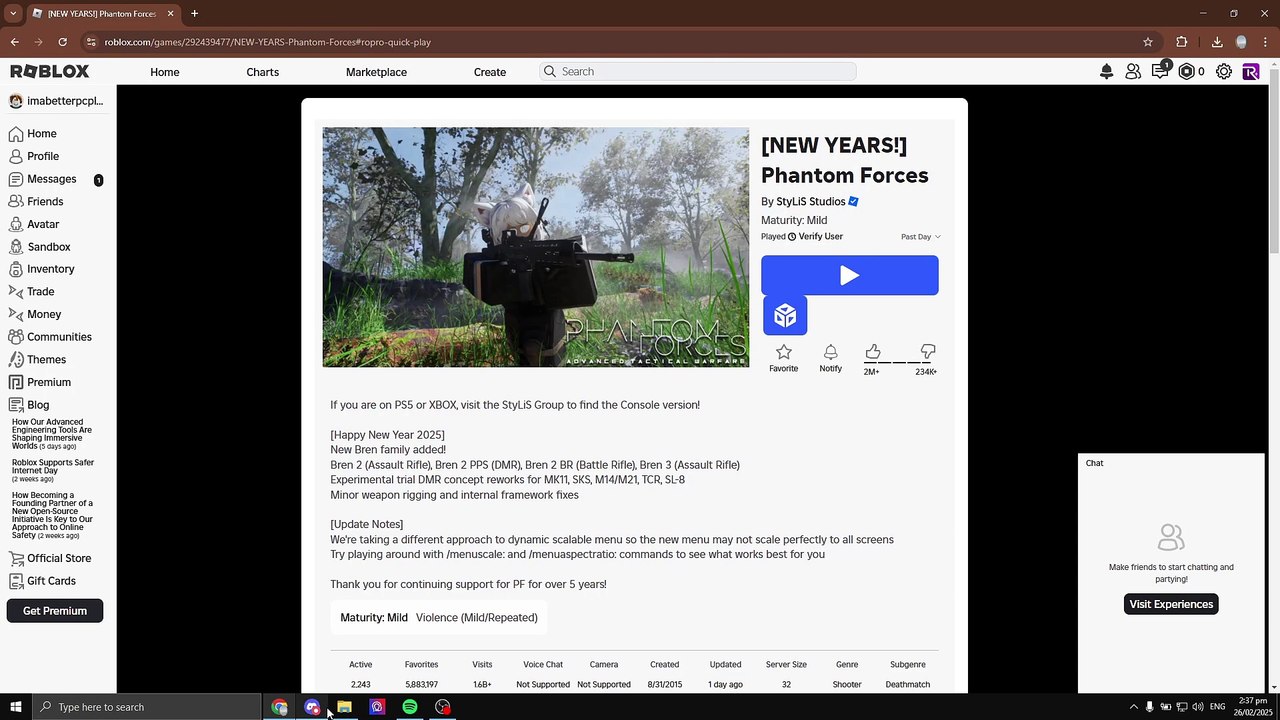
Task: Click the Deathmatch subgenre value
Action: click(908, 685)
